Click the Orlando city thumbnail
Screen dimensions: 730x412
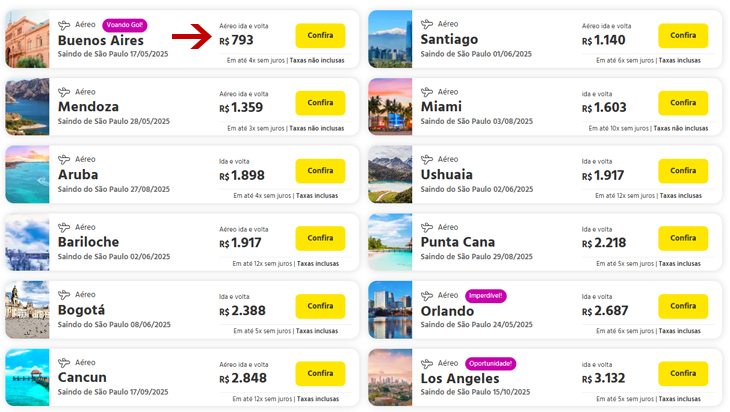390,310
